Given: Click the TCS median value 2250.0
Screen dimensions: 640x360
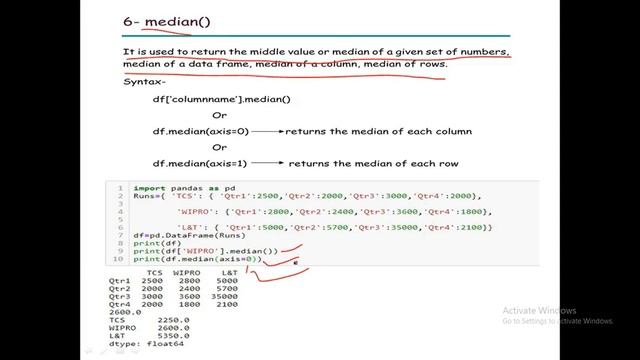Looking at the screenshot, I should 173,320.
